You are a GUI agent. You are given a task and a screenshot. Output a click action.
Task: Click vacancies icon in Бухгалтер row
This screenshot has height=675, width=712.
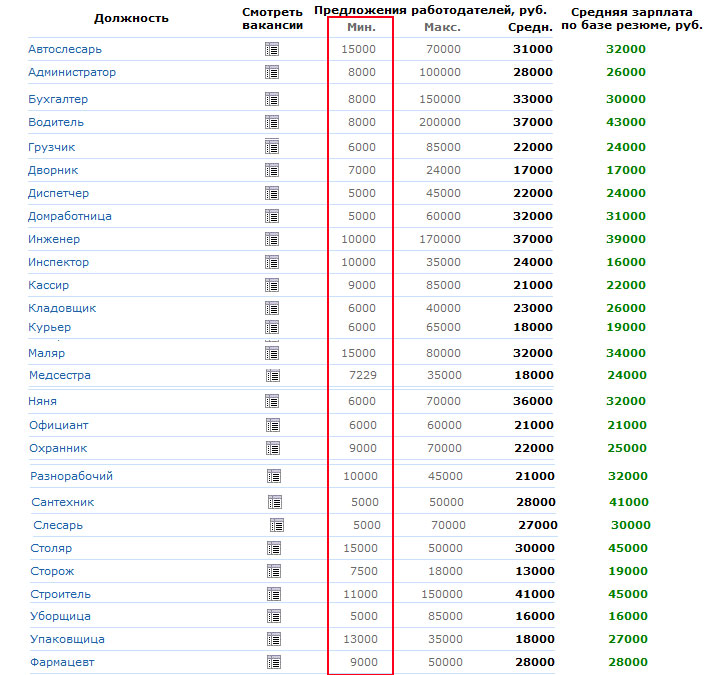coord(271,99)
